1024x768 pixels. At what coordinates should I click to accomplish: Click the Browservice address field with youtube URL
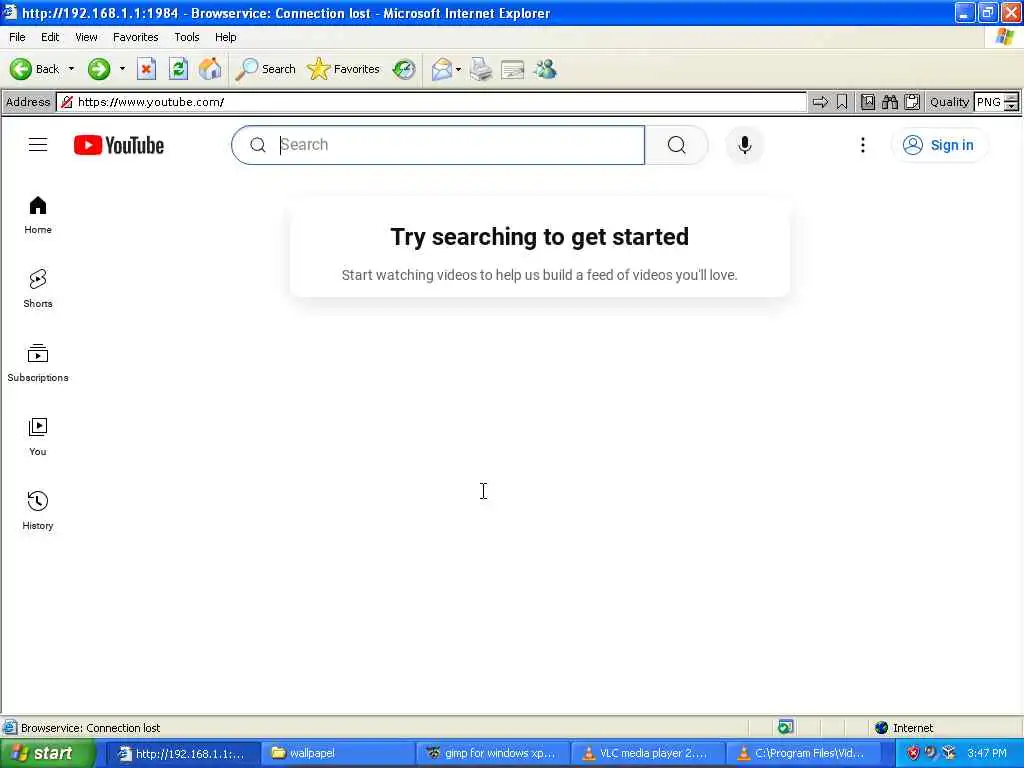431,102
